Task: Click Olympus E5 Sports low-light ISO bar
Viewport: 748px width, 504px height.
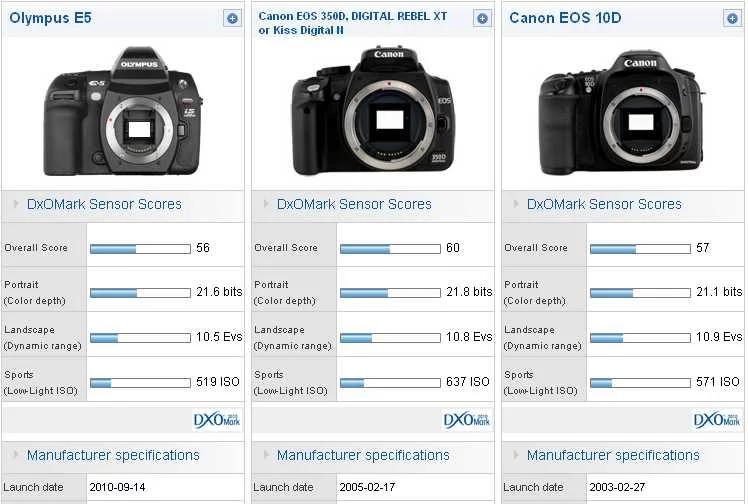Action: click(x=140, y=383)
